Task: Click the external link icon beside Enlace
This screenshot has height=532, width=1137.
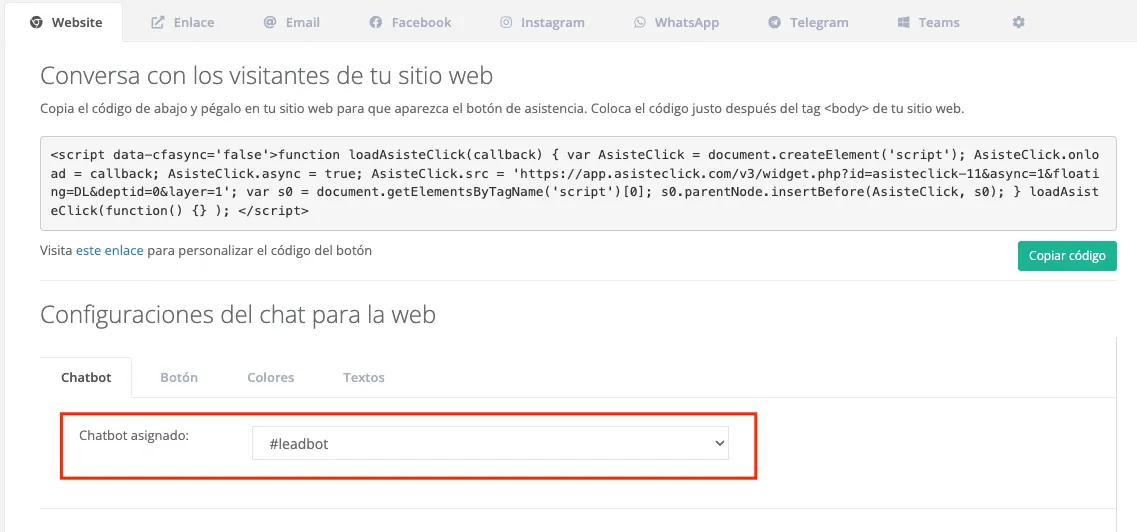Action: click(x=157, y=22)
